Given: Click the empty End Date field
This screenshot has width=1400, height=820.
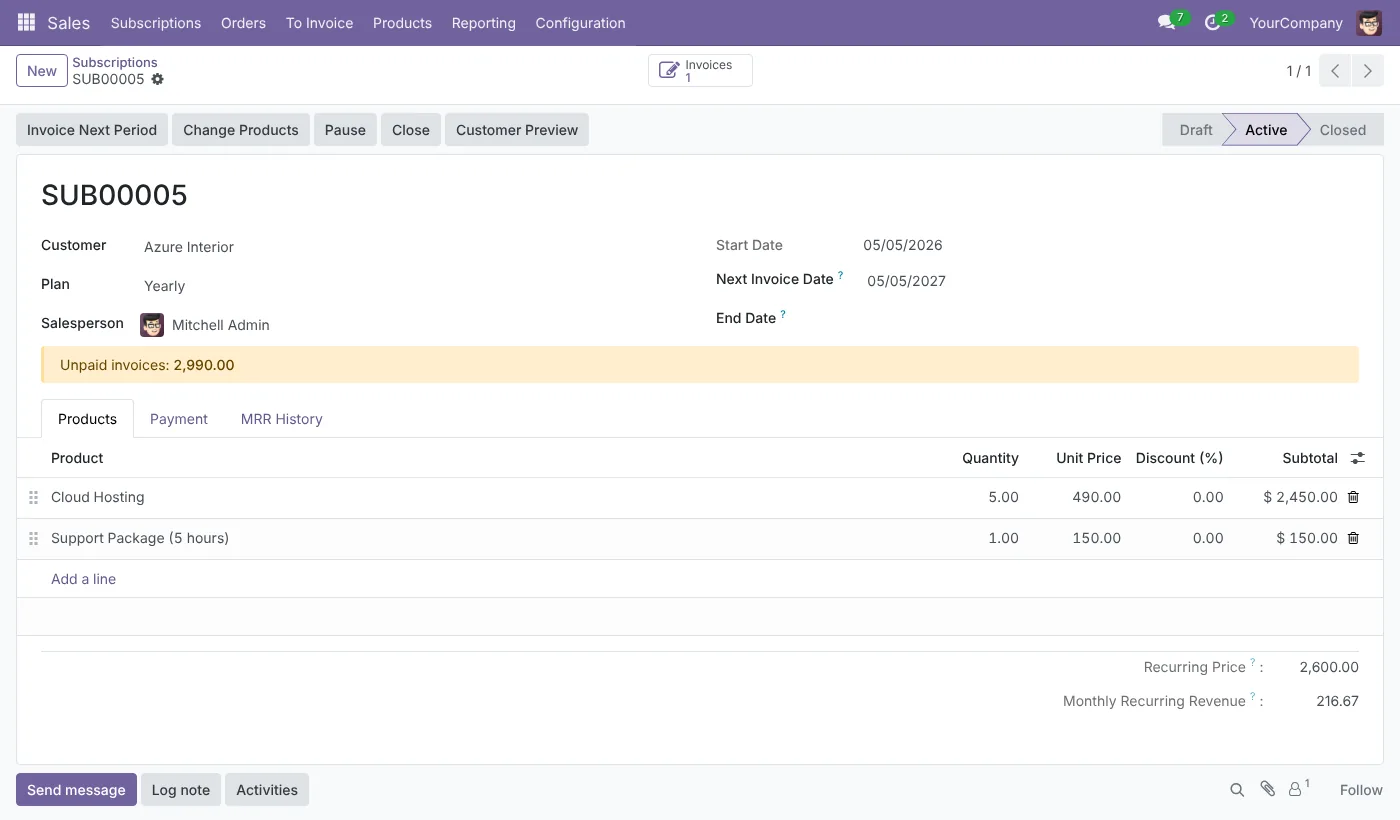Looking at the screenshot, I should pos(1110,318).
